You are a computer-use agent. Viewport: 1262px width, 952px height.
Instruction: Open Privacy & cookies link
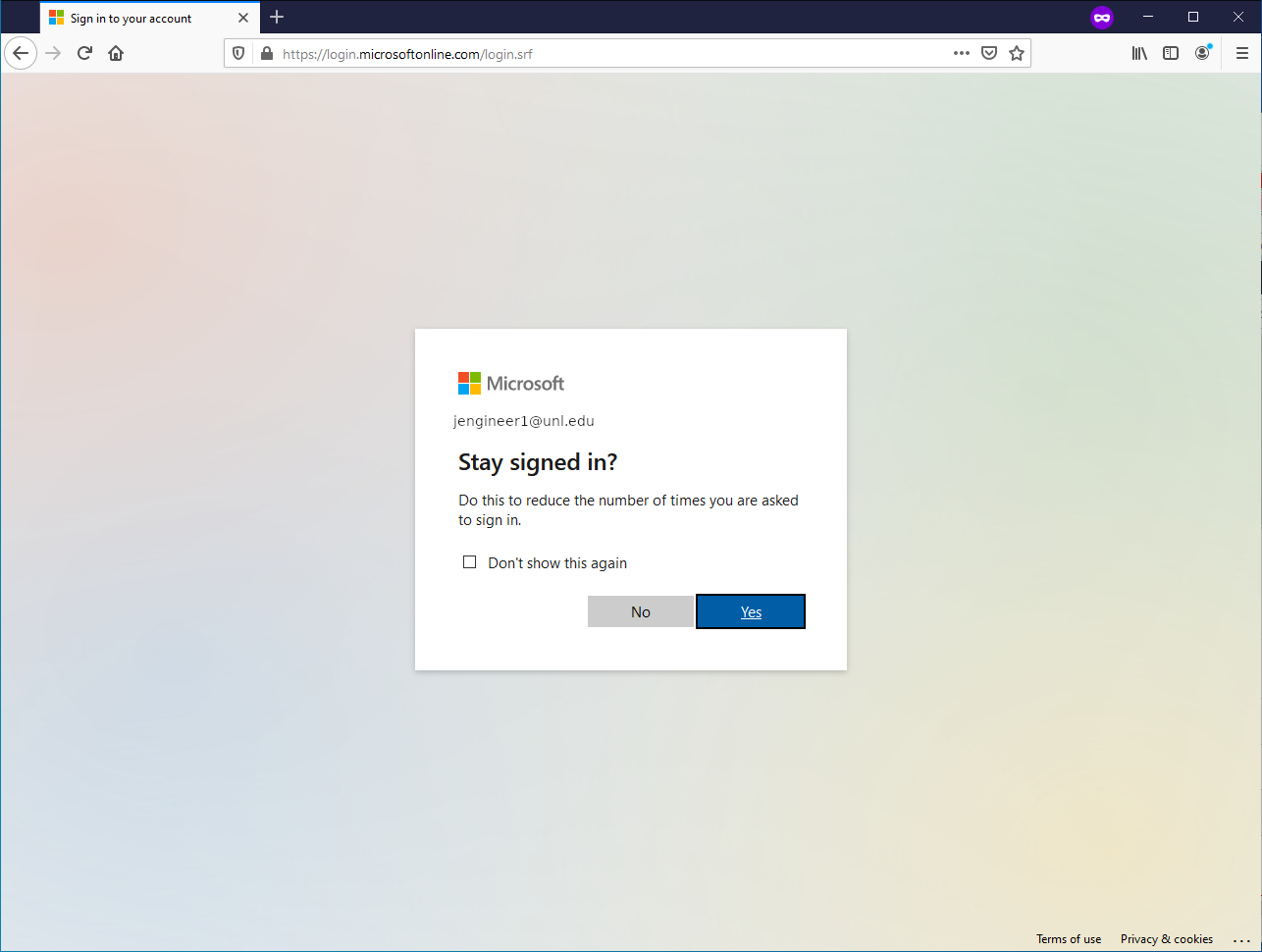[x=1167, y=939]
